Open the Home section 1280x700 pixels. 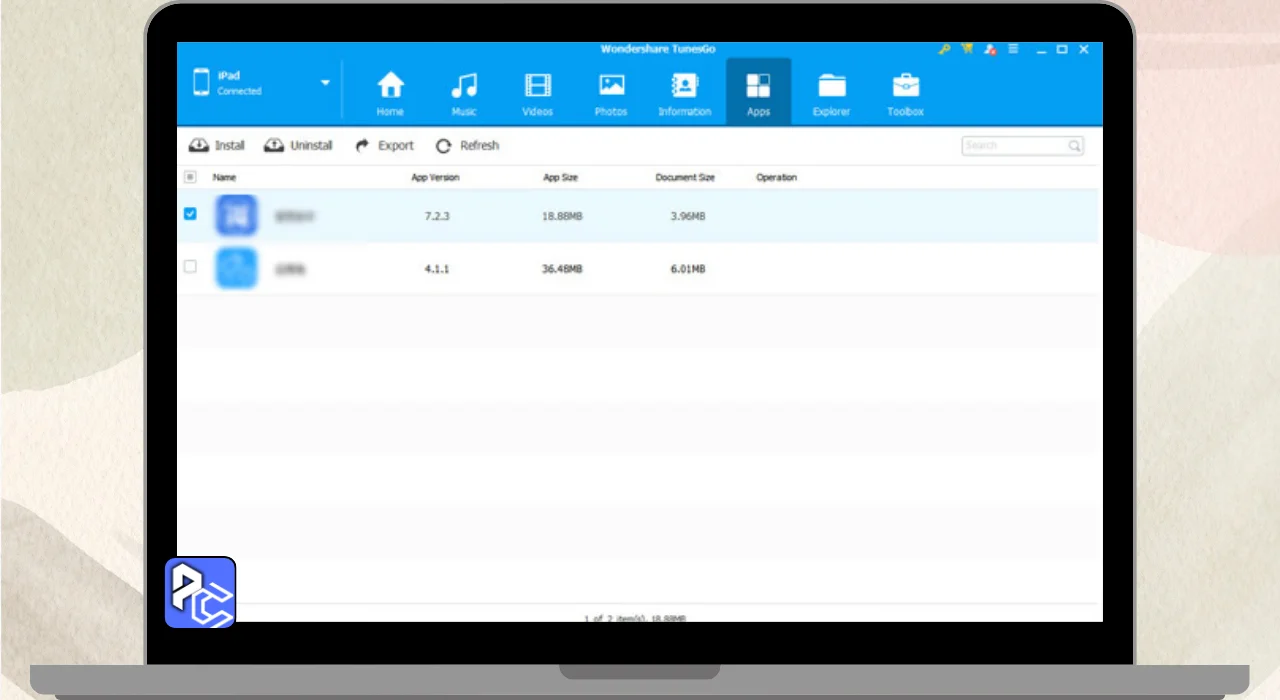click(x=390, y=93)
